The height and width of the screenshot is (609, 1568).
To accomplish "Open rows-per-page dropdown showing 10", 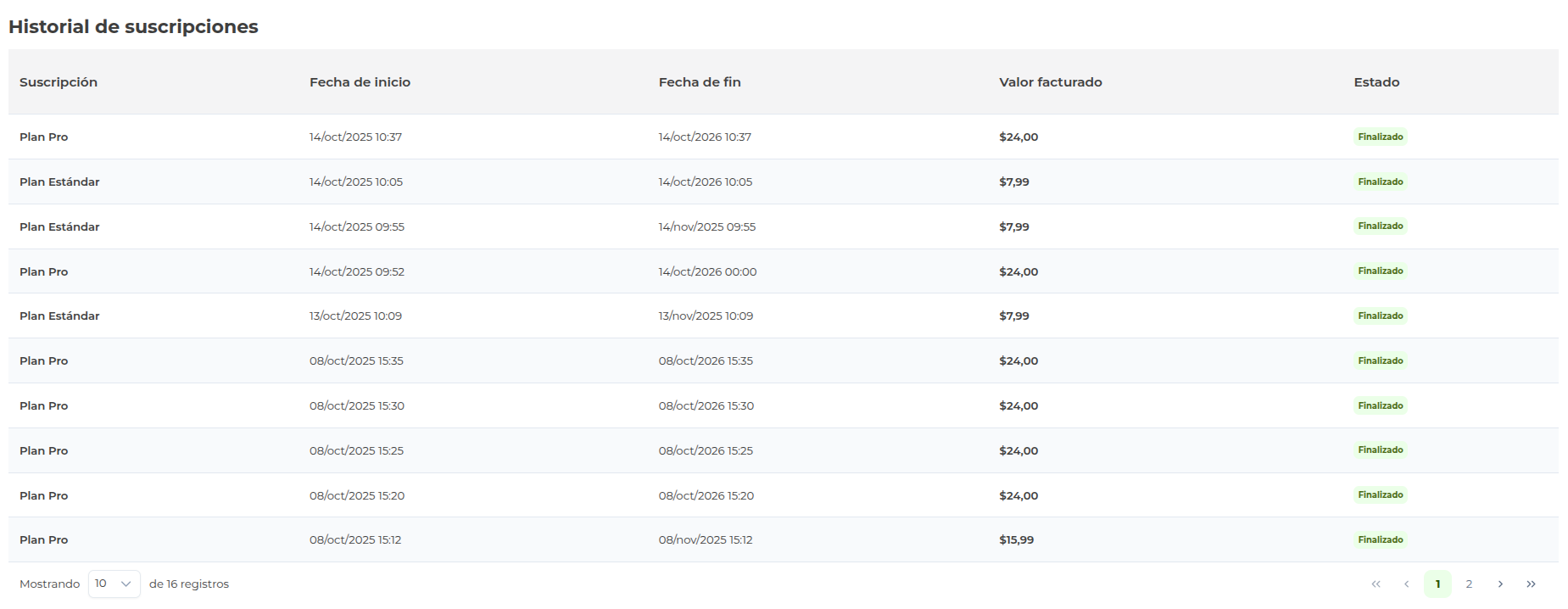I will pyautogui.click(x=114, y=584).
